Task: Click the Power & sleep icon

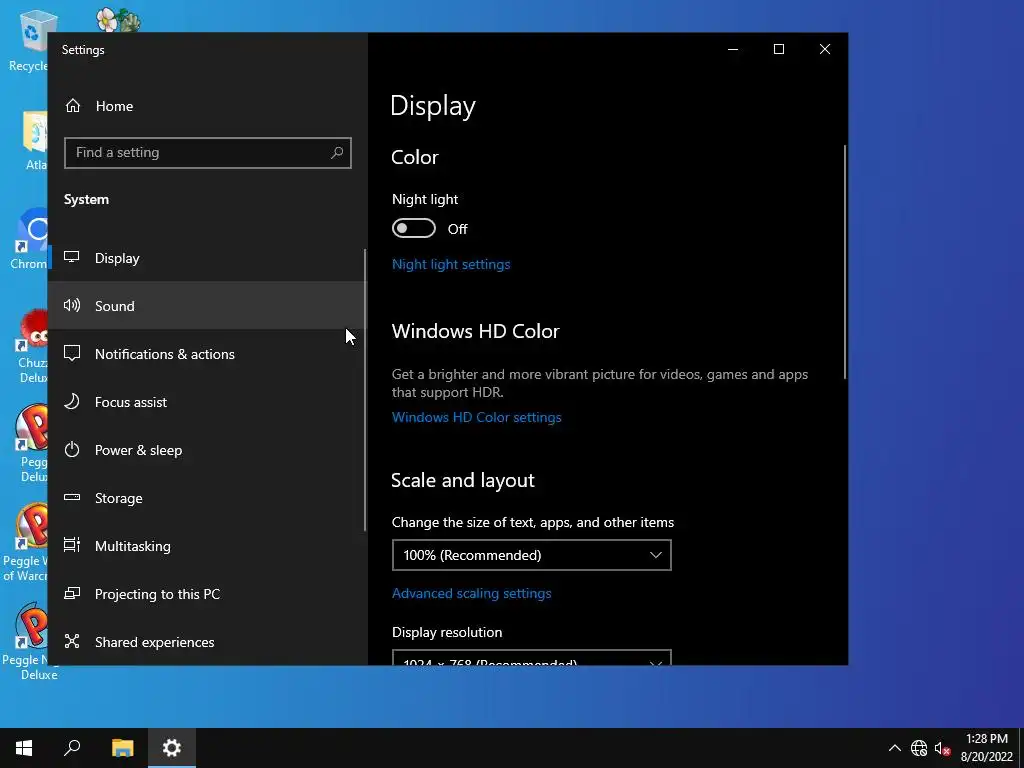Action: 72,449
